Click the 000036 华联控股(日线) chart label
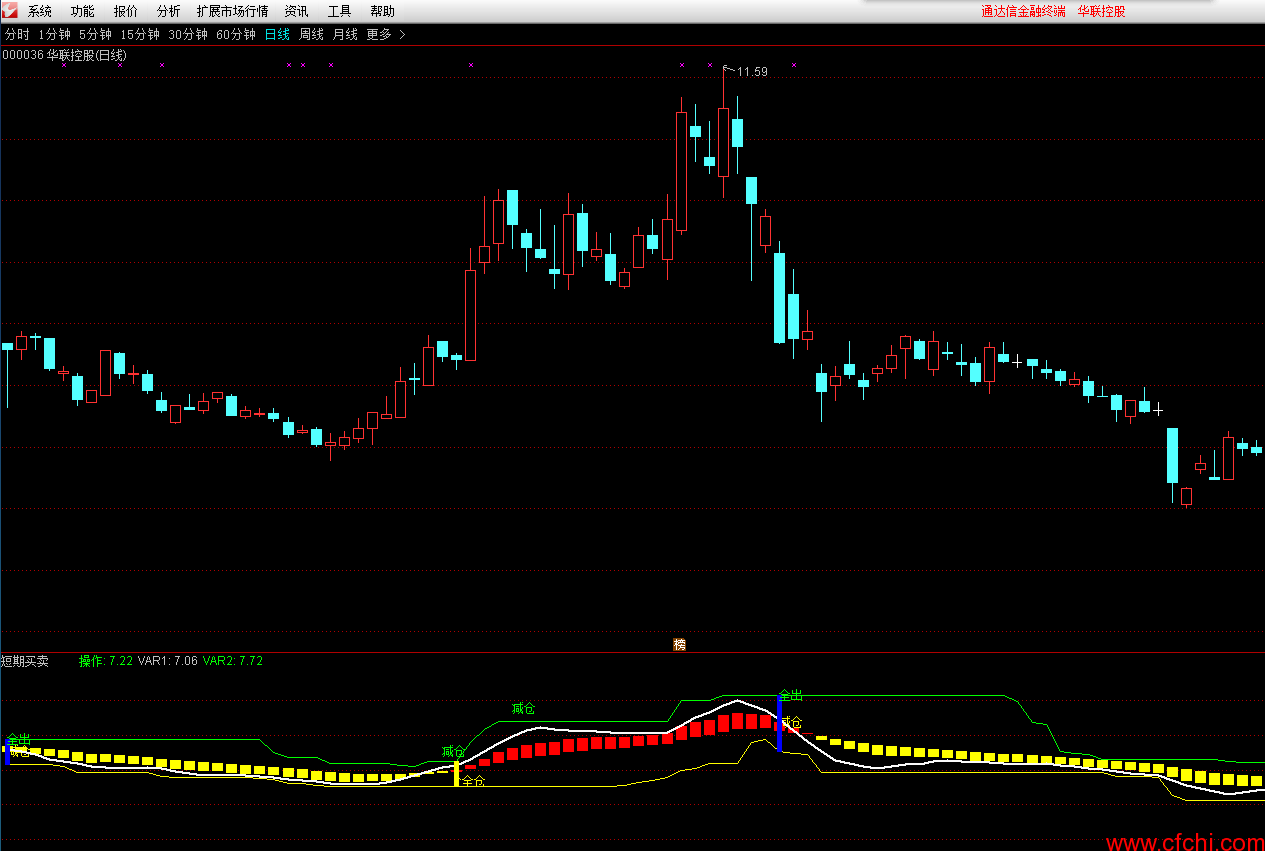1265x851 pixels. pos(65,55)
